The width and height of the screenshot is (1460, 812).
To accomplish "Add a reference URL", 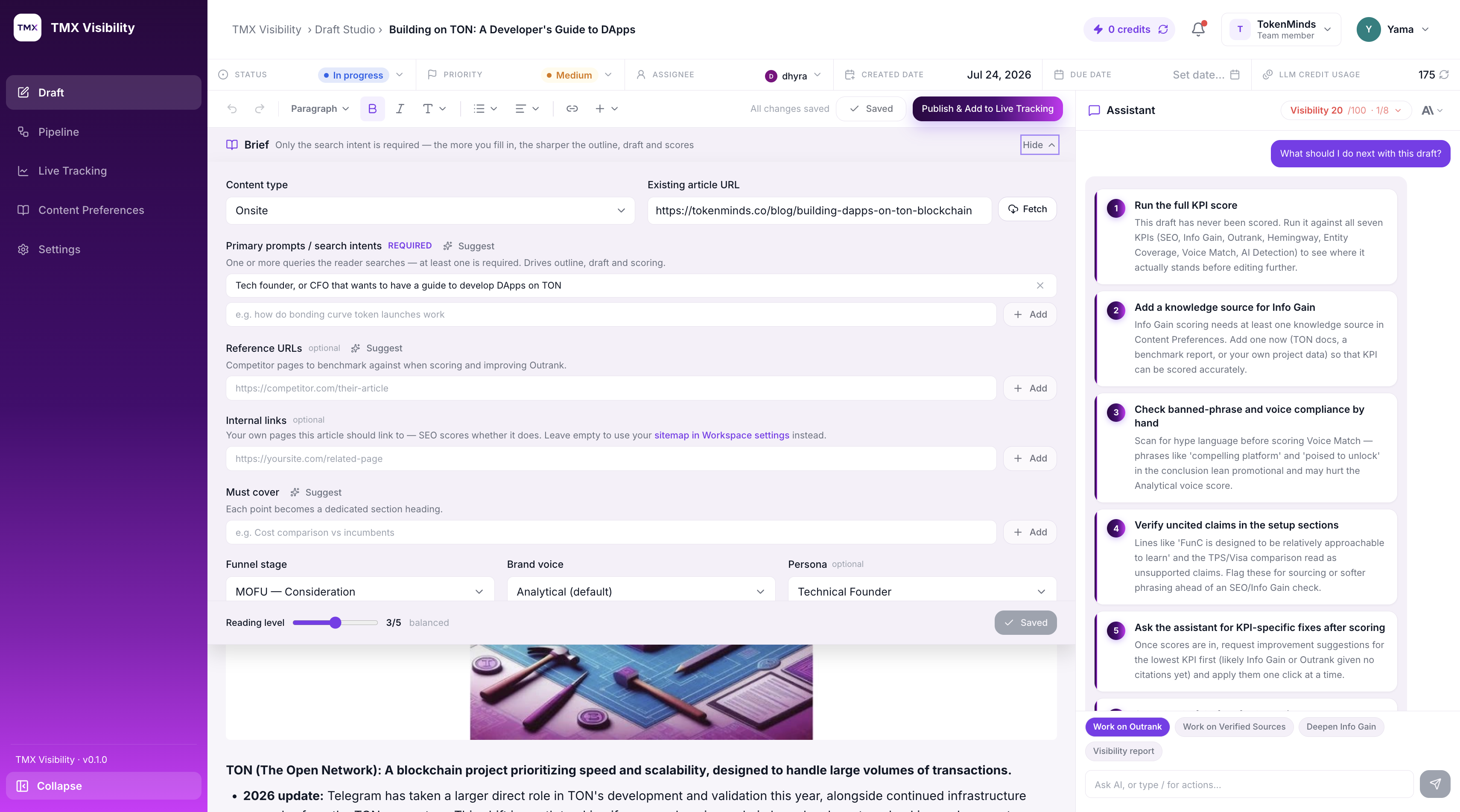I will pyautogui.click(x=1030, y=388).
